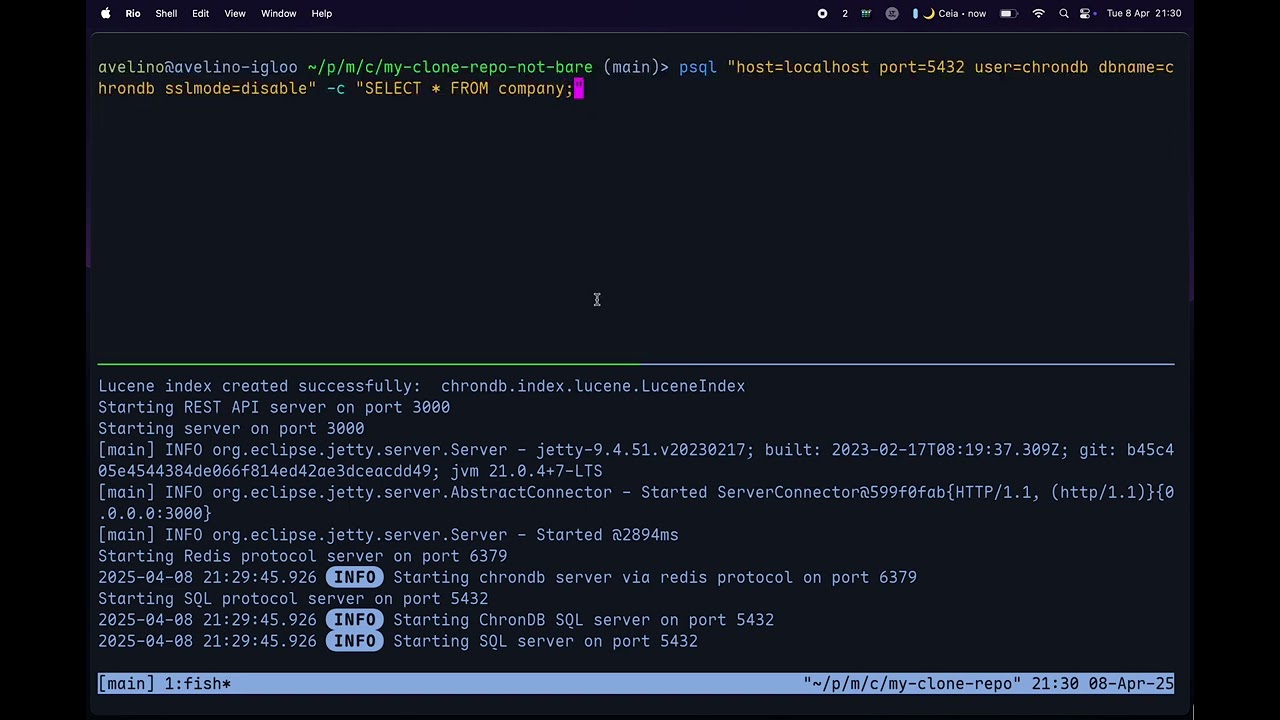Click the shell prompt path '~/p/m/c/my-clone-repo-not-bare'
Viewport: 1280px width, 720px height.
[450, 67]
